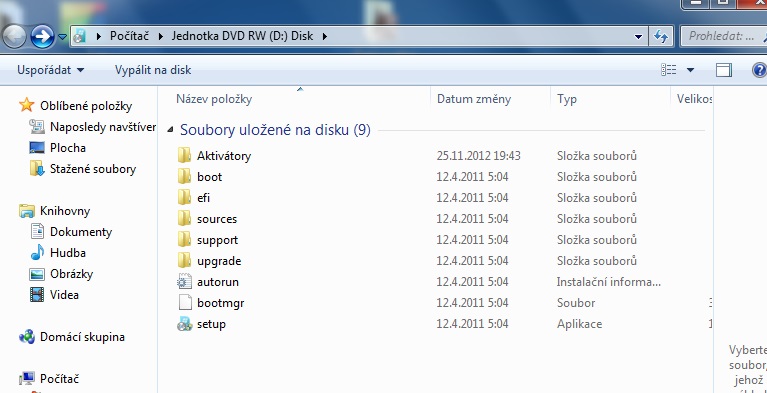Image resolution: width=767 pixels, height=393 pixels.
Task: Open the Aktivátory folder icon
Action: coord(184,156)
